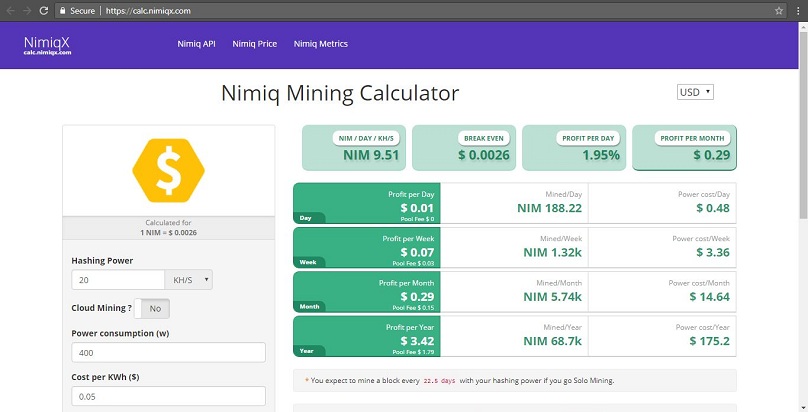
Task: Select the Profit Per Month card
Action: 684,148
